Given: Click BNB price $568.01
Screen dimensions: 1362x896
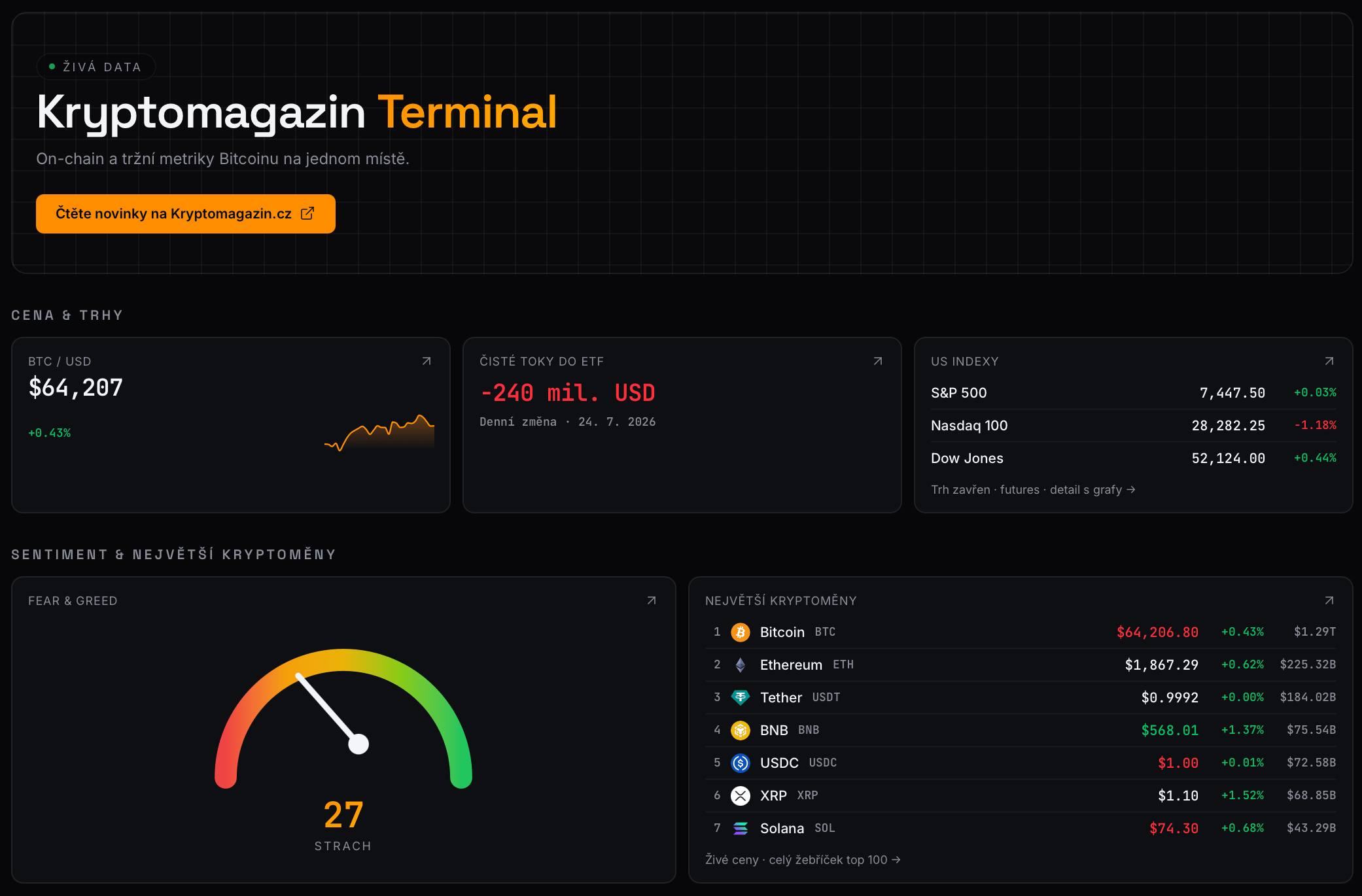Looking at the screenshot, I should [x=1170, y=731].
